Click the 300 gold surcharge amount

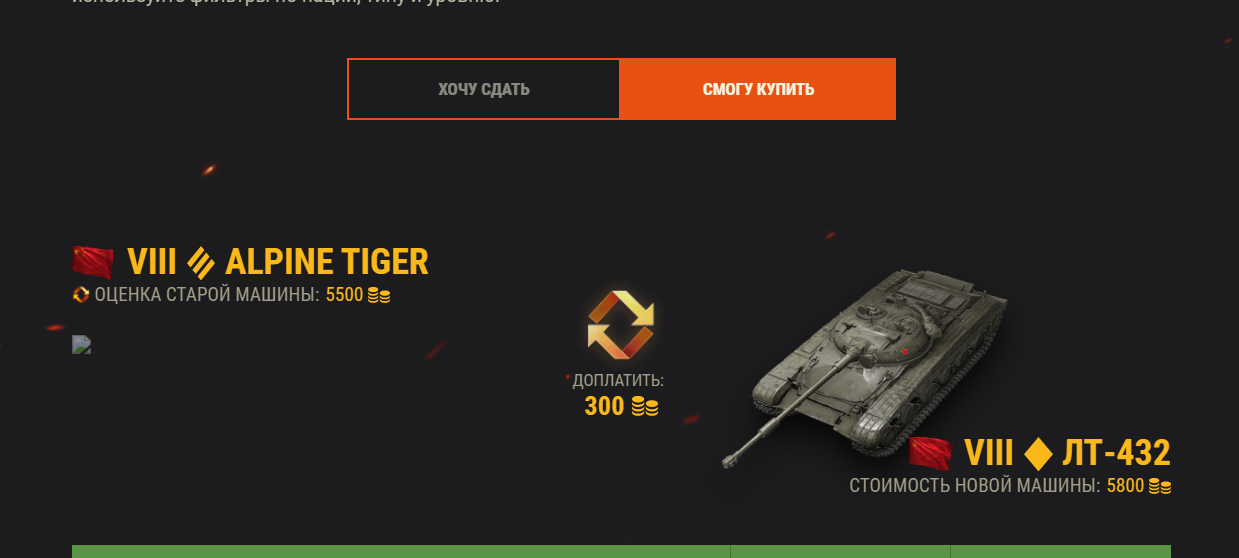click(604, 407)
